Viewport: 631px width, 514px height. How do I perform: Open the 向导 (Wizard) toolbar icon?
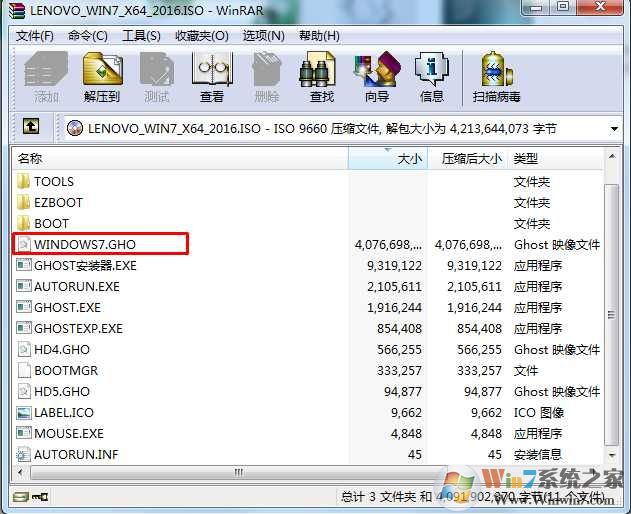tap(376, 77)
